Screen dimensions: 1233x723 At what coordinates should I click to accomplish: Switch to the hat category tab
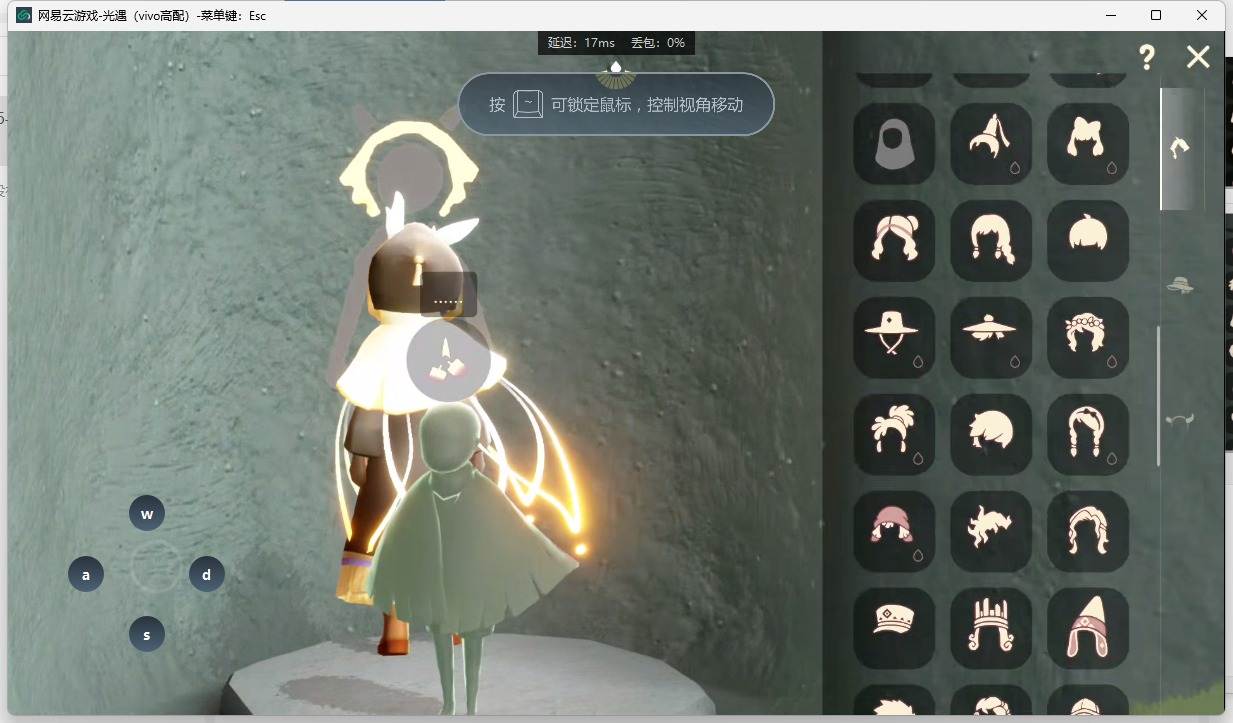(x=1180, y=285)
